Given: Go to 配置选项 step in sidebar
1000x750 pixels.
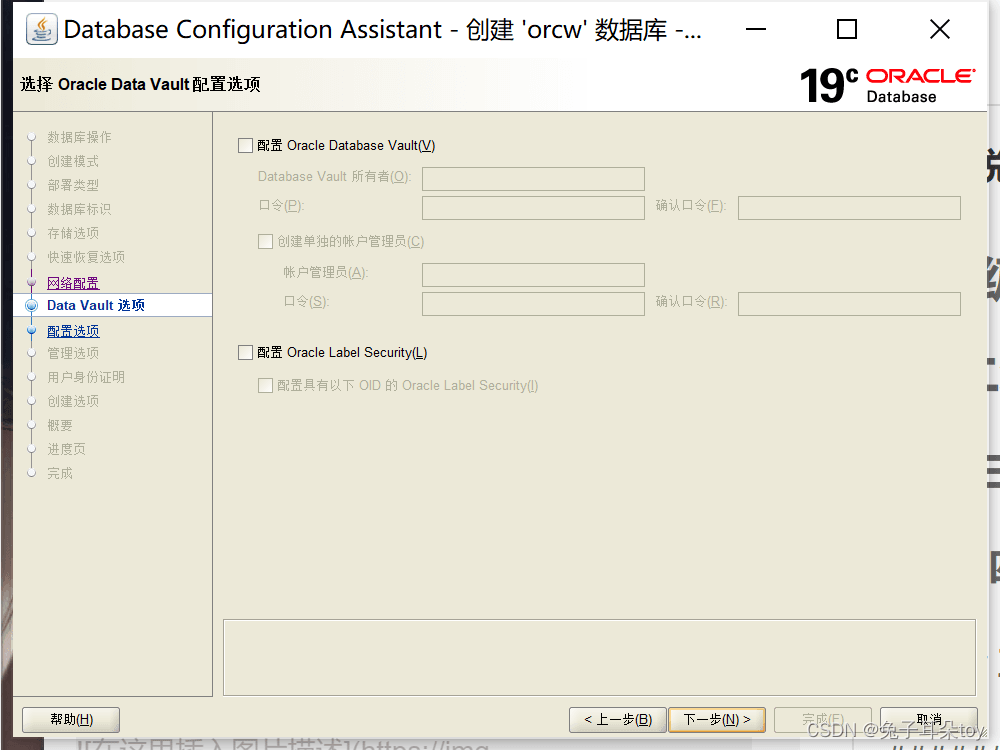Looking at the screenshot, I should (x=73, y=331).
